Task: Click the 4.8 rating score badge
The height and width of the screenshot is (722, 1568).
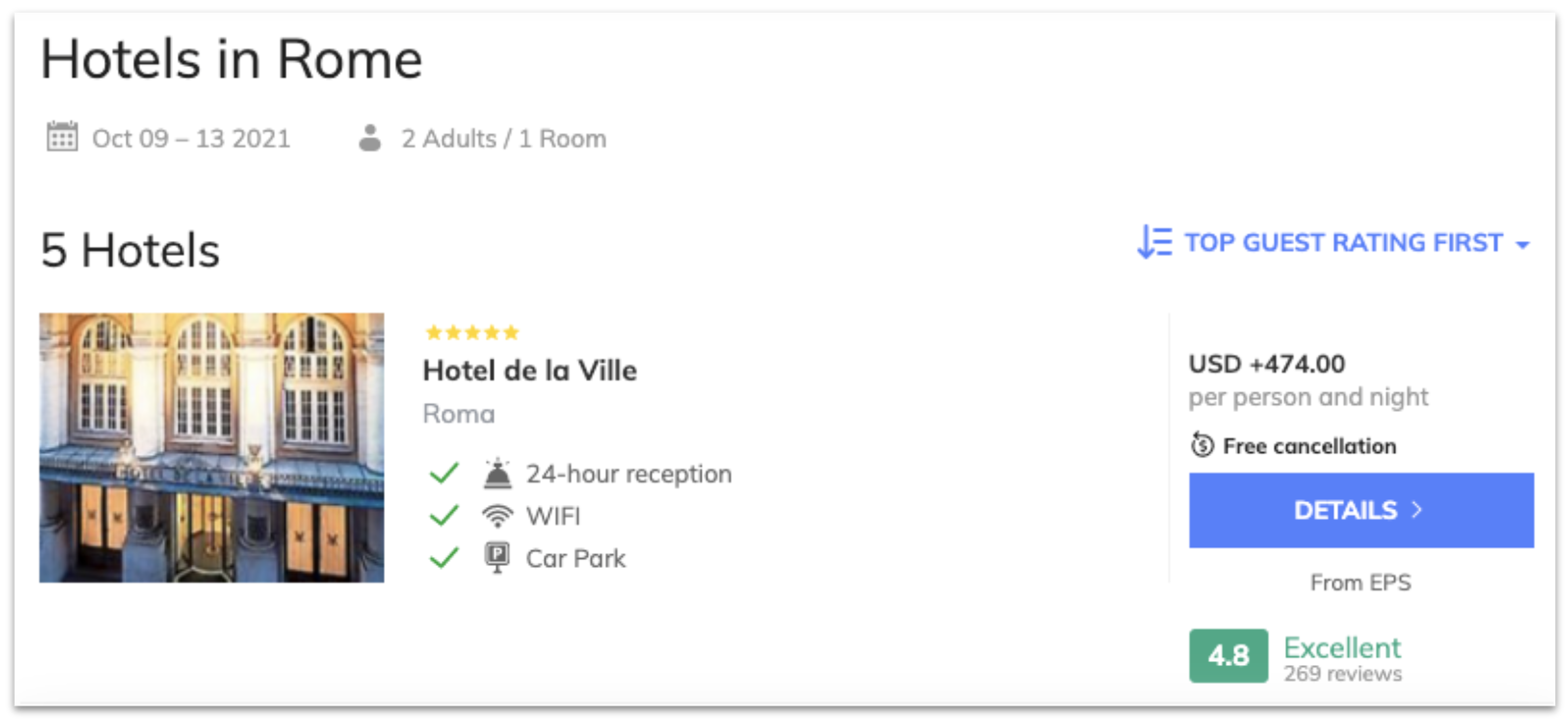Action: pyautogui.click(x=1228, y=655)
